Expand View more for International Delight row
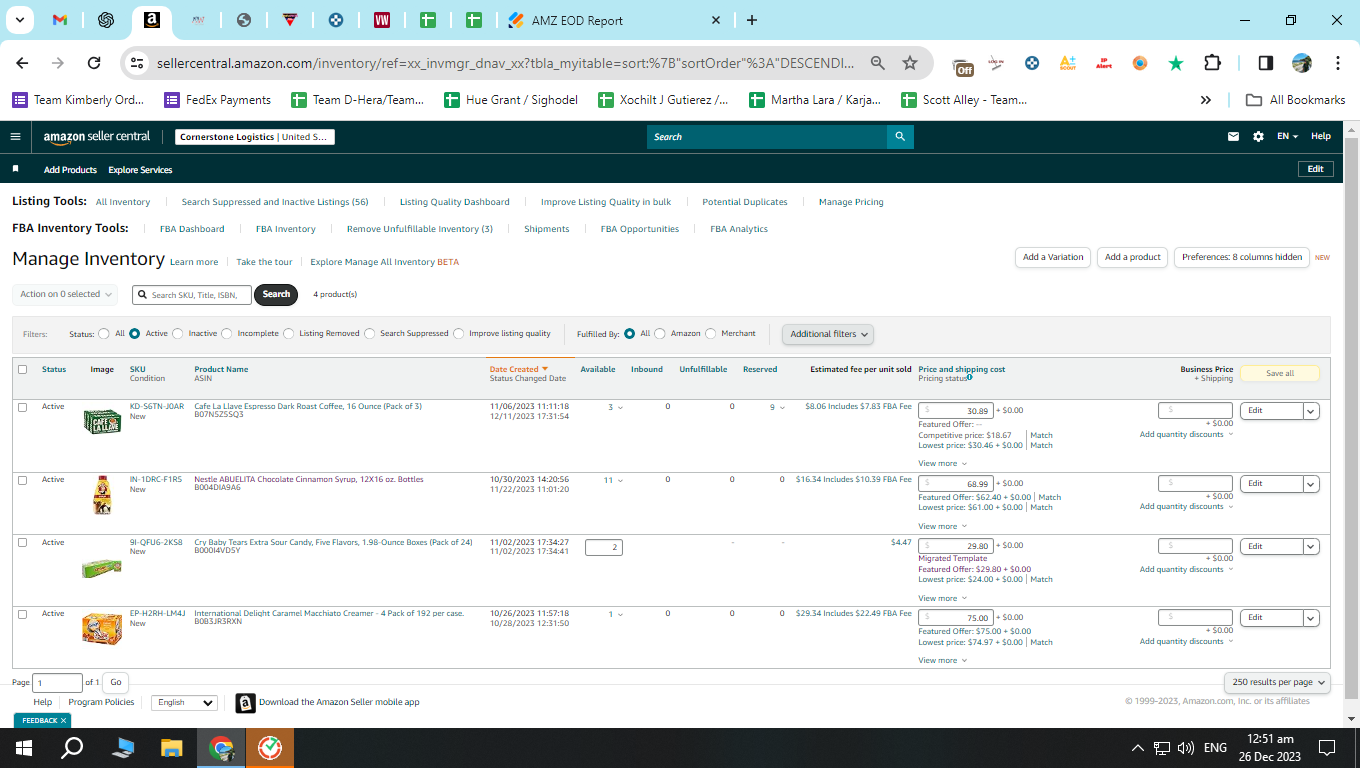This screenshot has height=768, width=1360. click(x=943, y=661)
